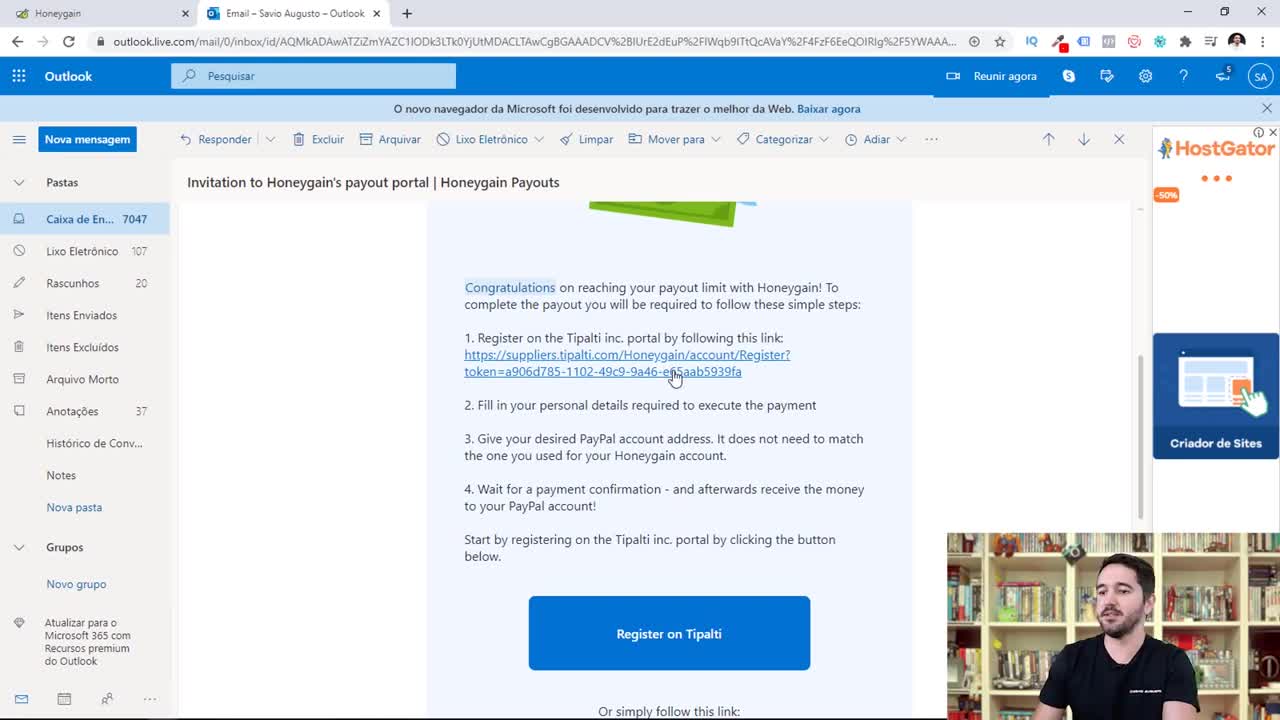Screen dimensions: 1280x720
Task: Open Histórico de Conversa folder
Action: point(85,443)
